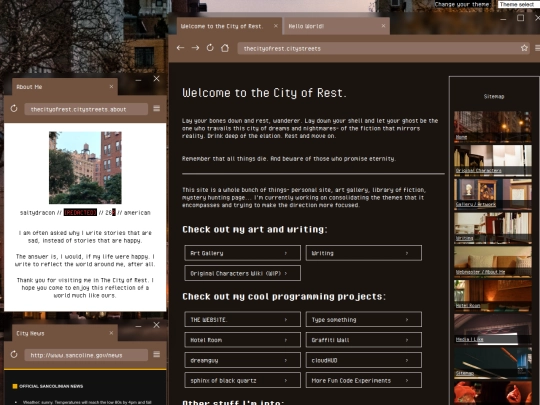
Task: Open the Type something project
Action: (x=364, y=320)
